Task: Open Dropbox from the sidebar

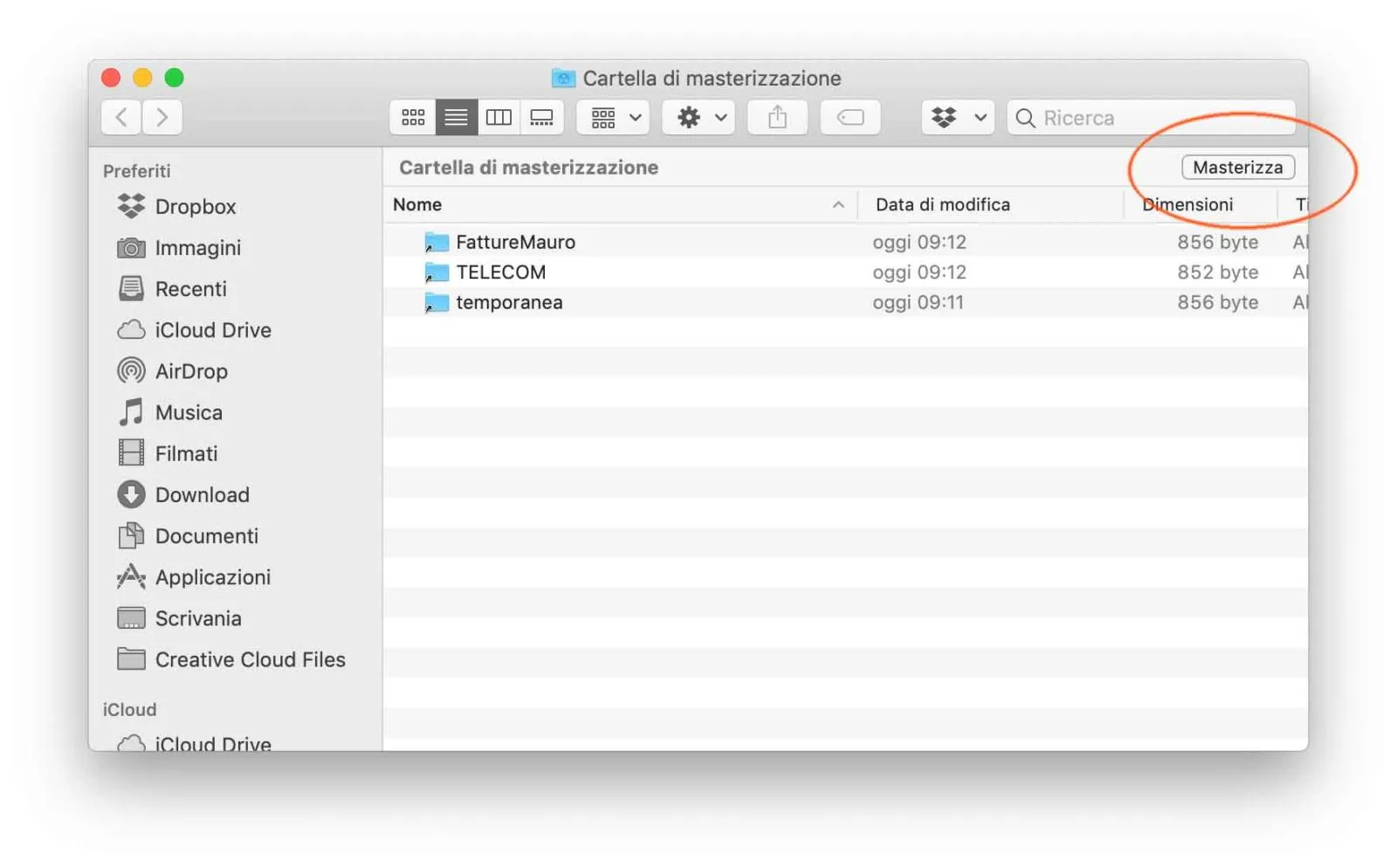Action: pos(196,207)
